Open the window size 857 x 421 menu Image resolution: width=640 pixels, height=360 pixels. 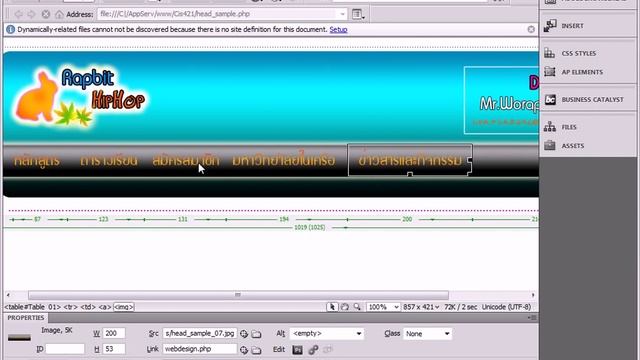[421, 307]
